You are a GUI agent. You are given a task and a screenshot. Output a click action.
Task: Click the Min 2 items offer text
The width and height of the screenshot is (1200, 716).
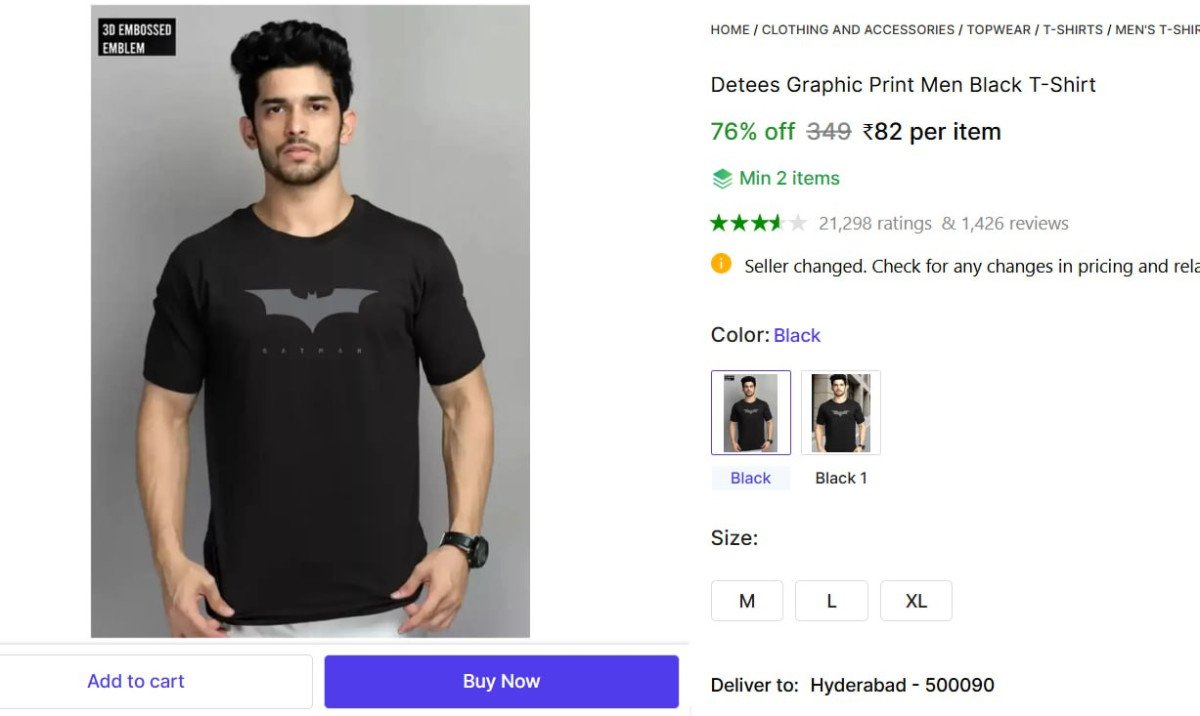tap(789, 179)
